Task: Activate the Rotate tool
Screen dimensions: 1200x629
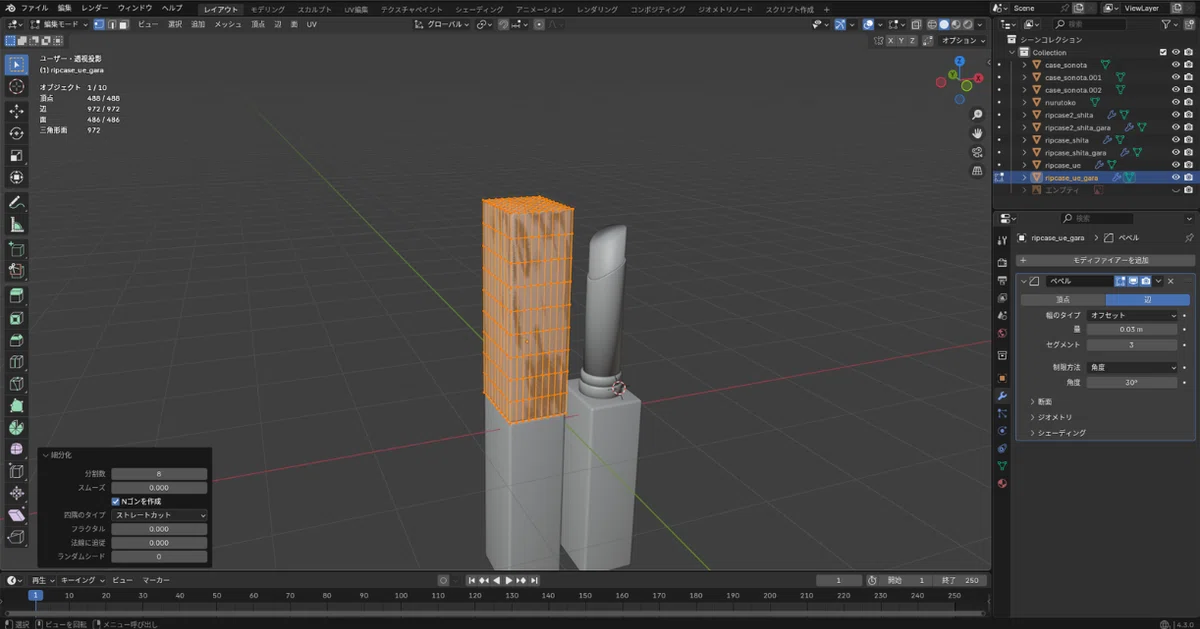Action: [x=16, y=133]
